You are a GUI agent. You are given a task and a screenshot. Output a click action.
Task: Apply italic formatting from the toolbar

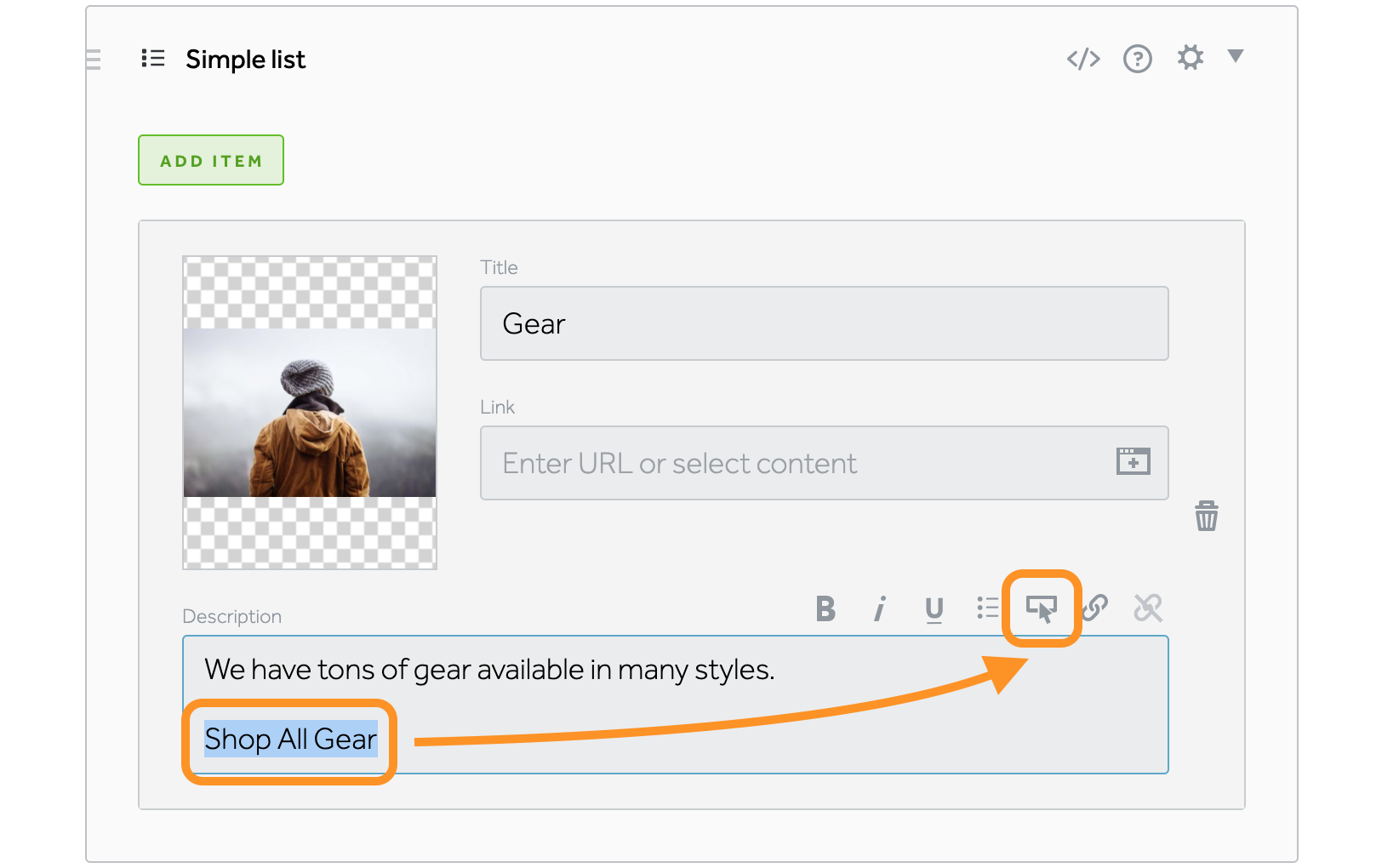click(x=879, y=608)
